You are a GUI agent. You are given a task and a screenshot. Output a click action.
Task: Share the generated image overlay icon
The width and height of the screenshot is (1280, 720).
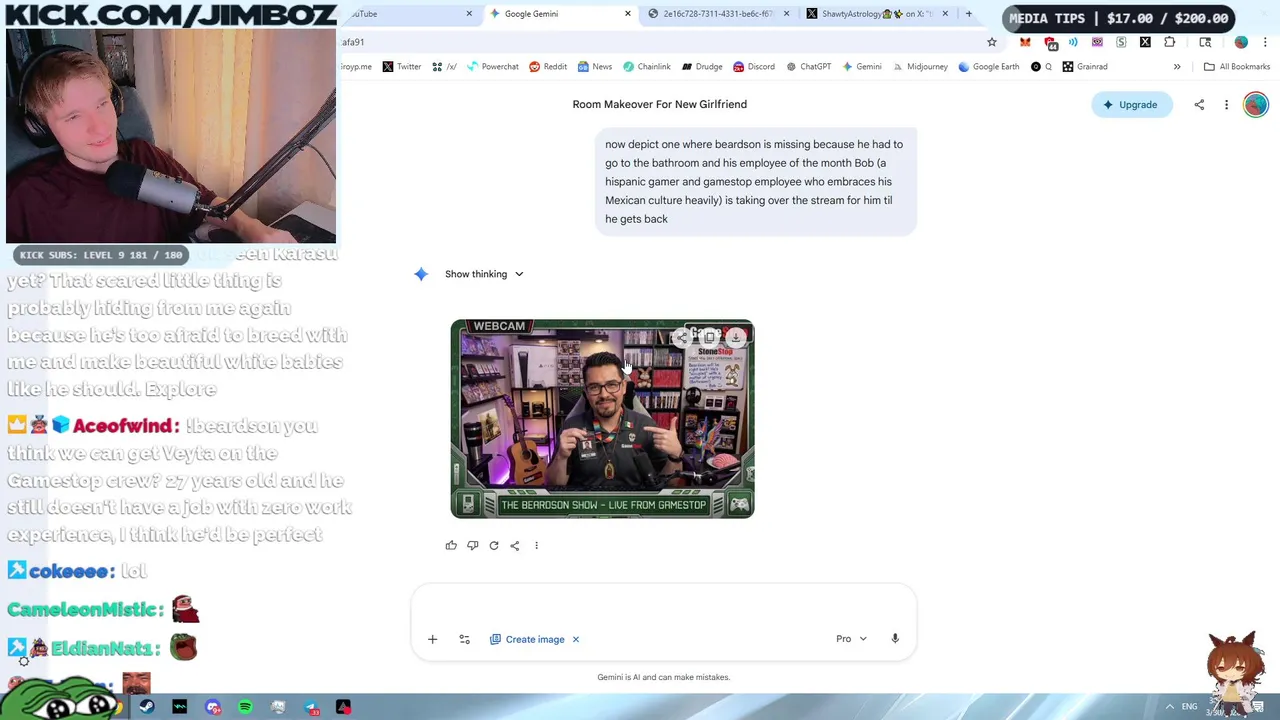pos(682,337)
